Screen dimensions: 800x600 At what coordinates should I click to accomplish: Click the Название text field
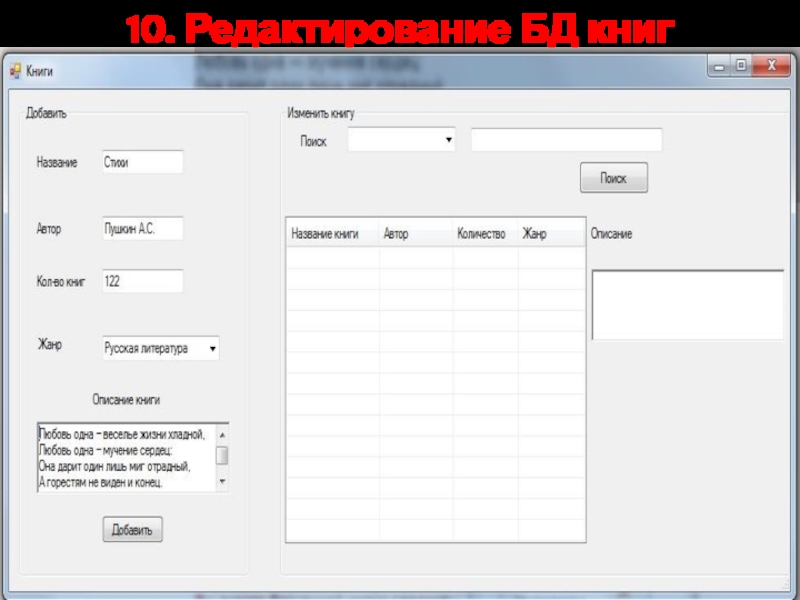coord(142,162)
